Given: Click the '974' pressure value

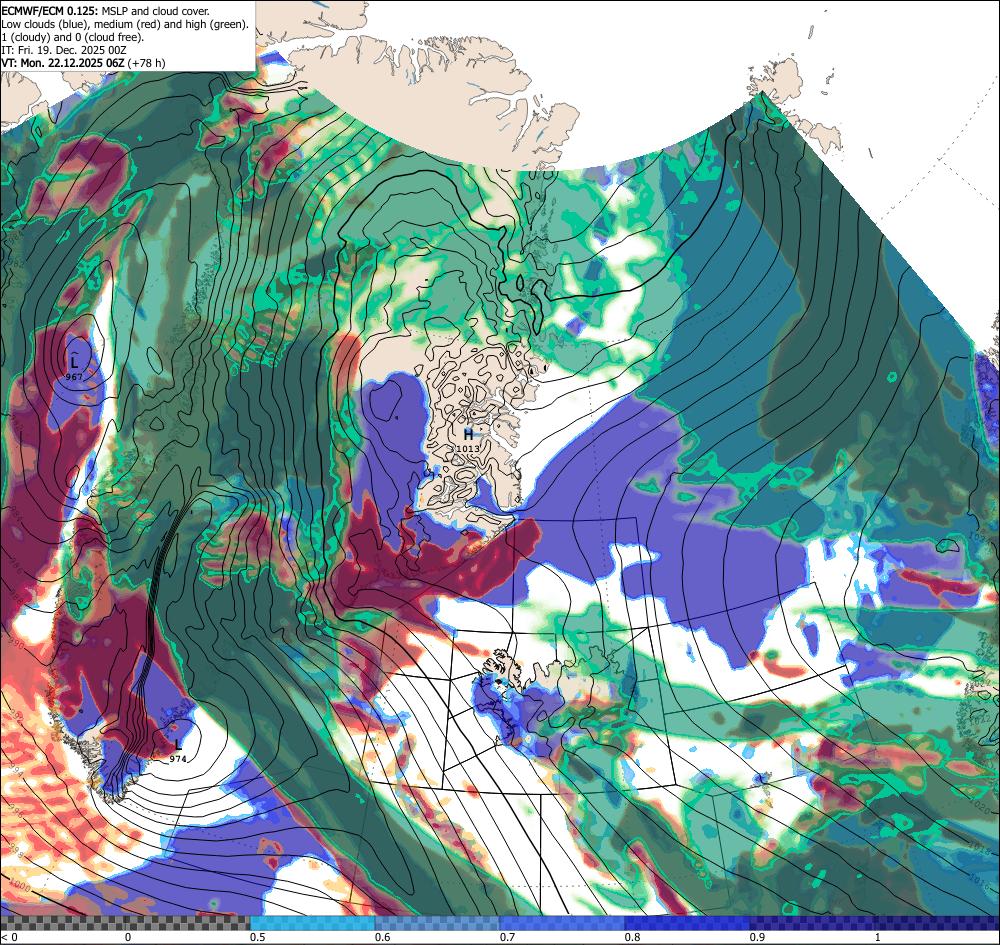Looking at the screenshot, I should point(178,759).
